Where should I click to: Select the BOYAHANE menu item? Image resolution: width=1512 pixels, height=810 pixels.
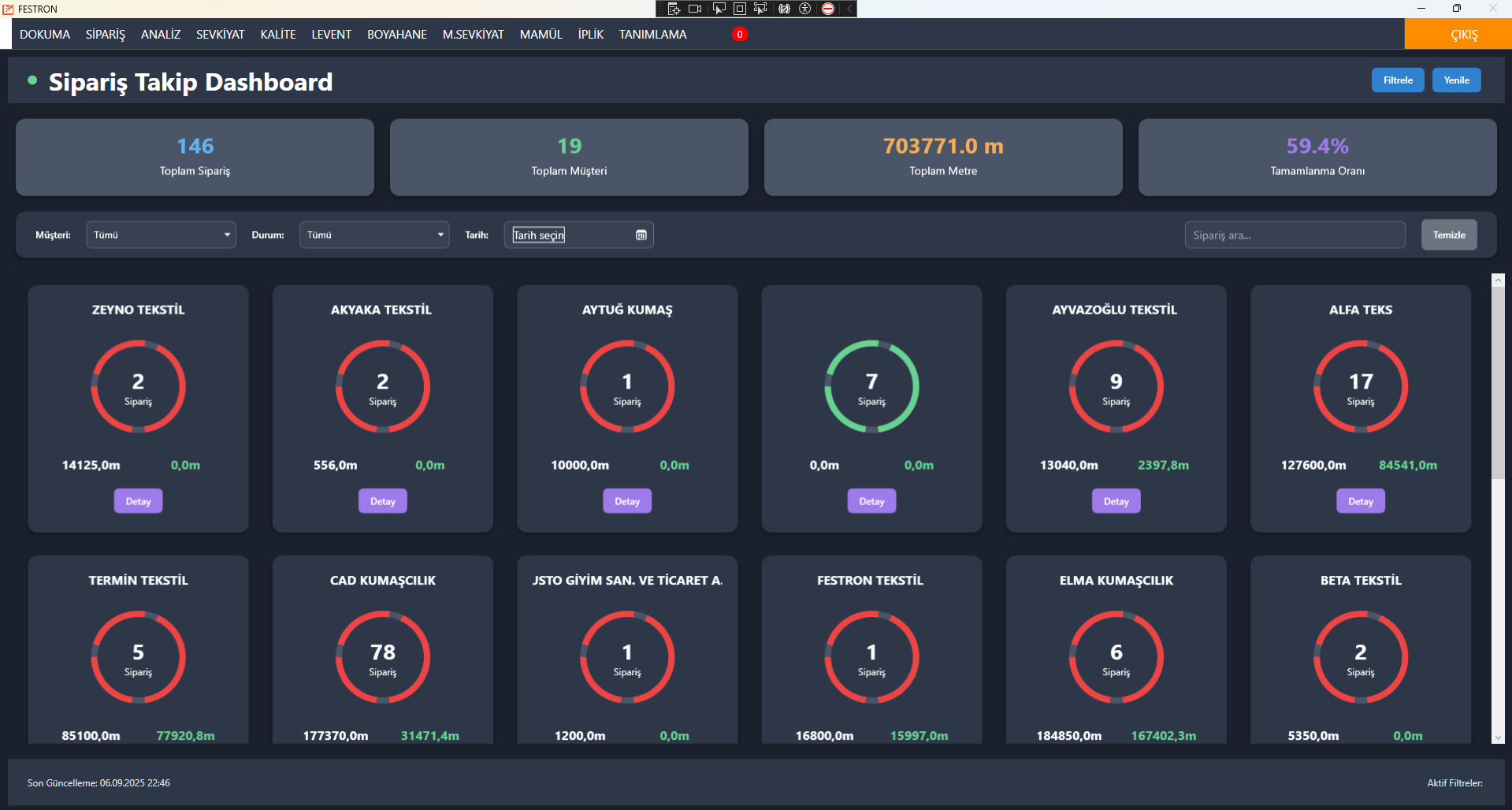397,35
